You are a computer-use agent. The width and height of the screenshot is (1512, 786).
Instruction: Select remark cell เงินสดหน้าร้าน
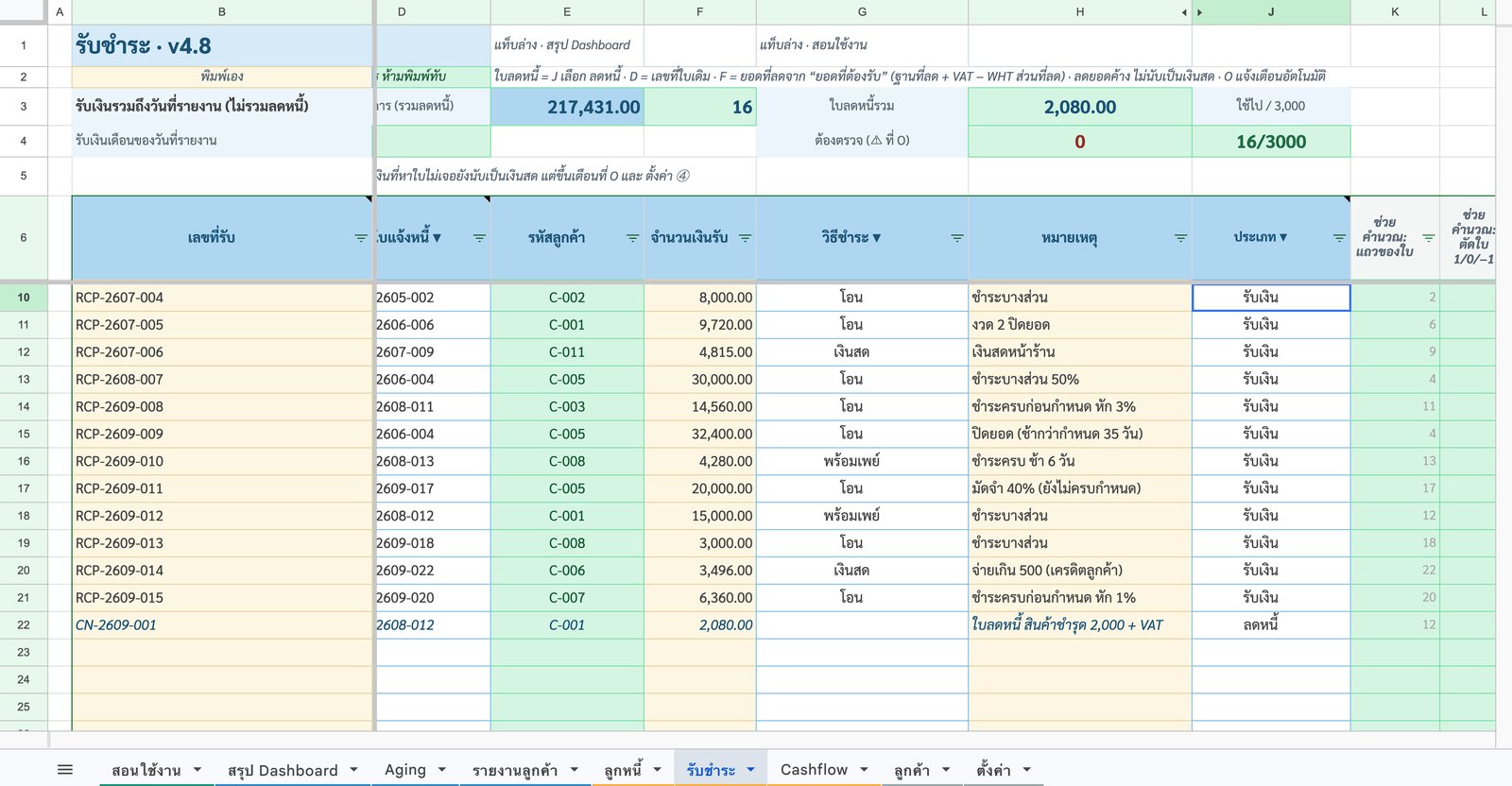point(1080,352)
